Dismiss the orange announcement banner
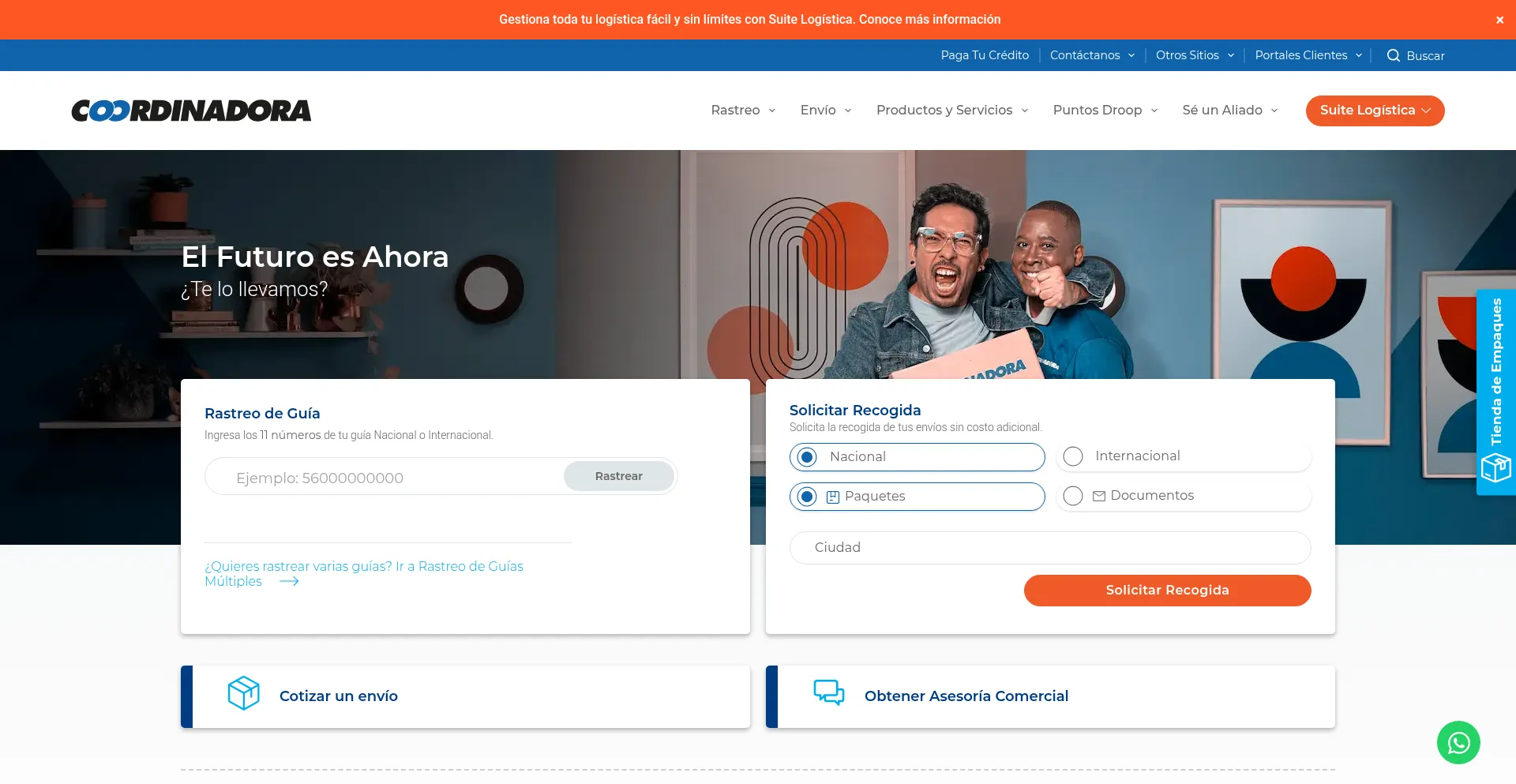This screenshot has height=784, width=1516. point(1499,20)
